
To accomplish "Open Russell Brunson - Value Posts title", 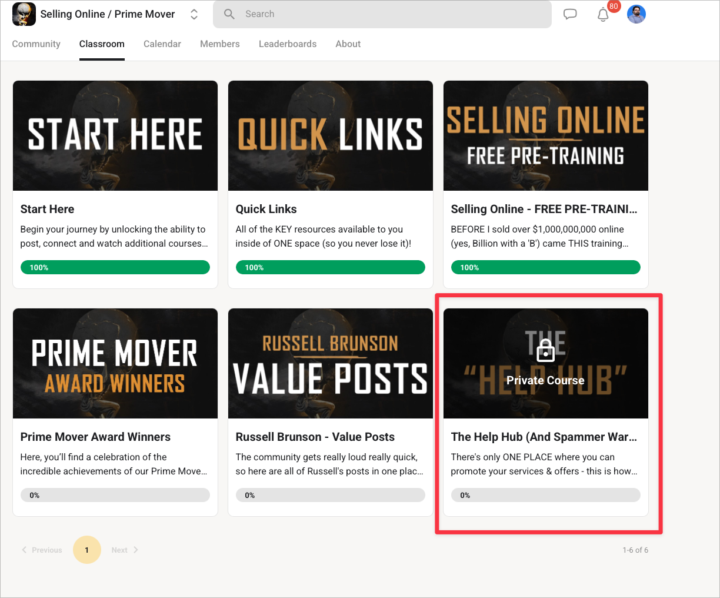I will [315, 437].
